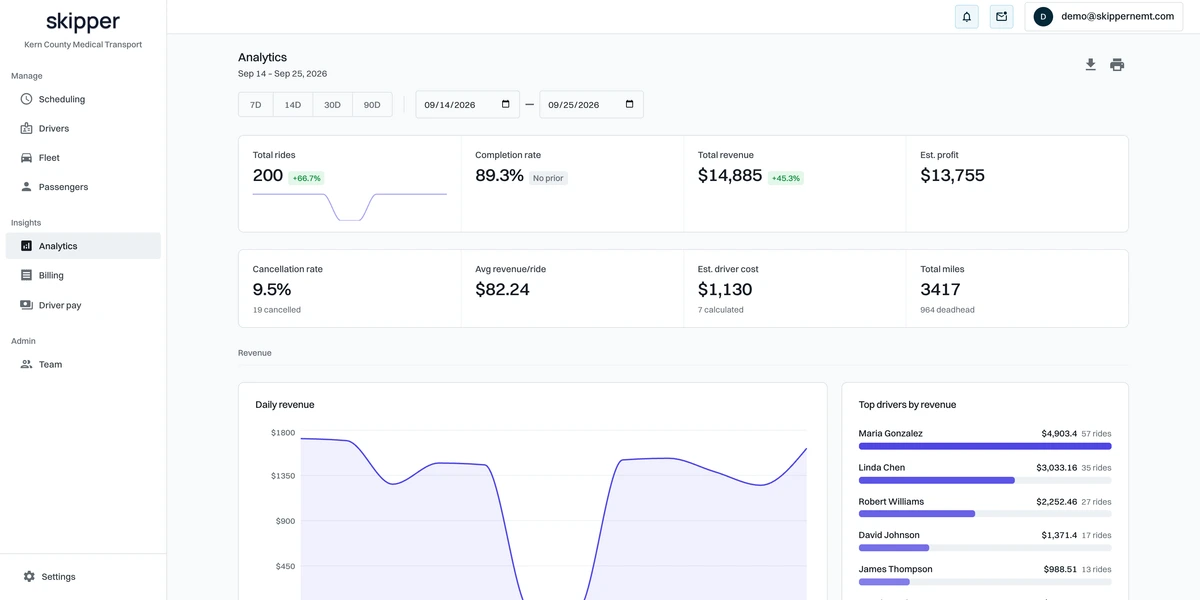1200x600 pixels.
Task: Click $3,033.16 for Linda Chen
Action: pyautogui.click(x=1057, y=468)
